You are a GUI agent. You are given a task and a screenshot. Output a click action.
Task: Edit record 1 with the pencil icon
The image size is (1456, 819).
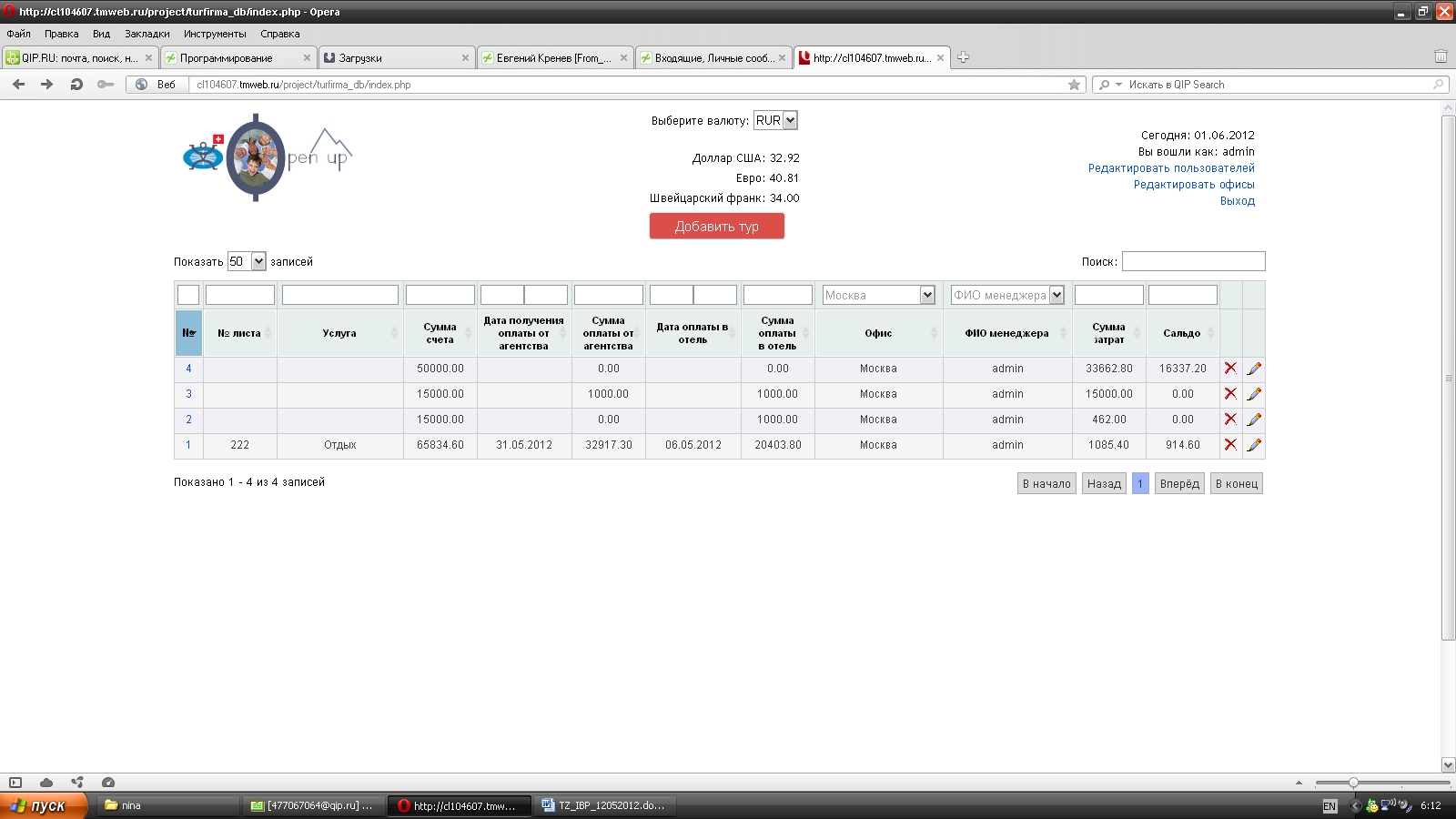click(x=1254, y=445)
